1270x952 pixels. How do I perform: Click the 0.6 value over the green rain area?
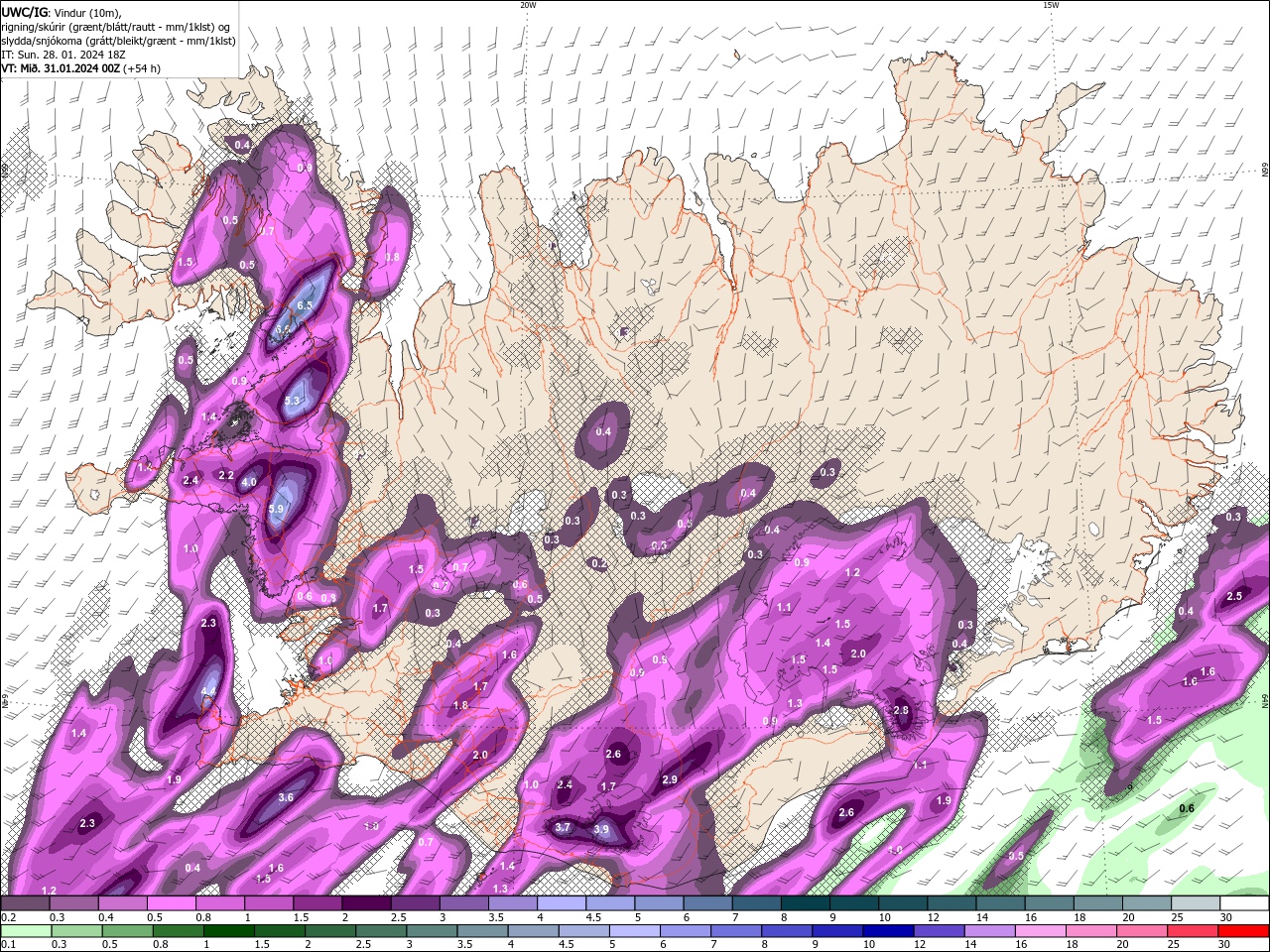pyautogui.click(x=1187, y=808)
